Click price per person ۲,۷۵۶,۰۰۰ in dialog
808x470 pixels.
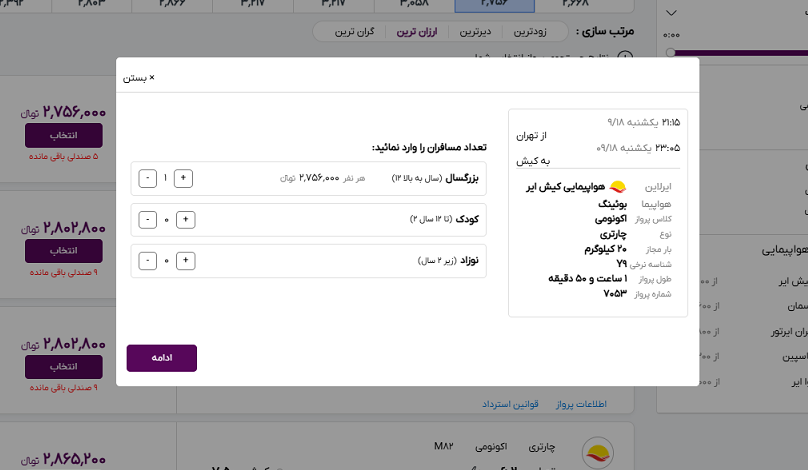click(319, 178)
